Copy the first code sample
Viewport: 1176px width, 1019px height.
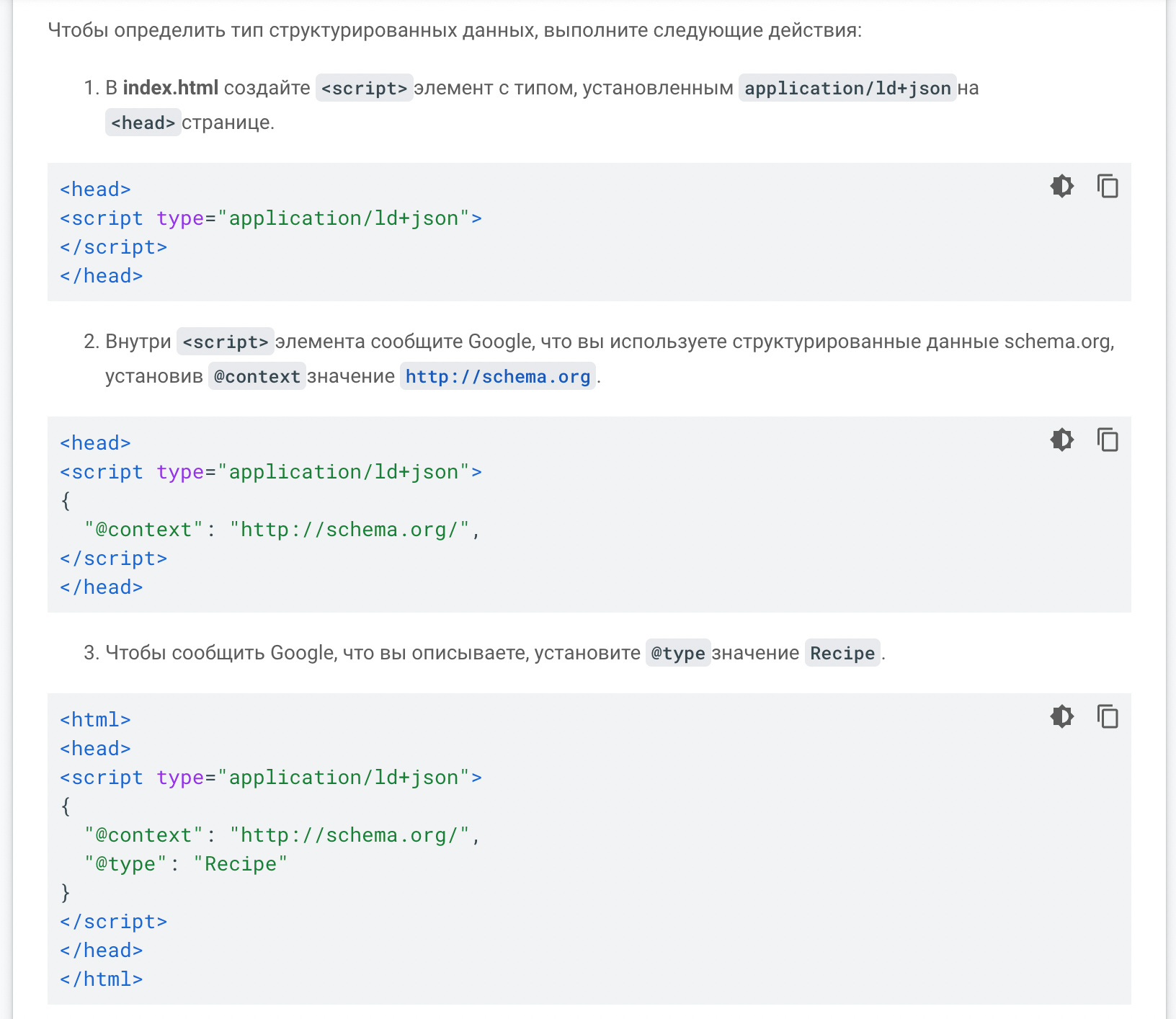(1108, 186)
